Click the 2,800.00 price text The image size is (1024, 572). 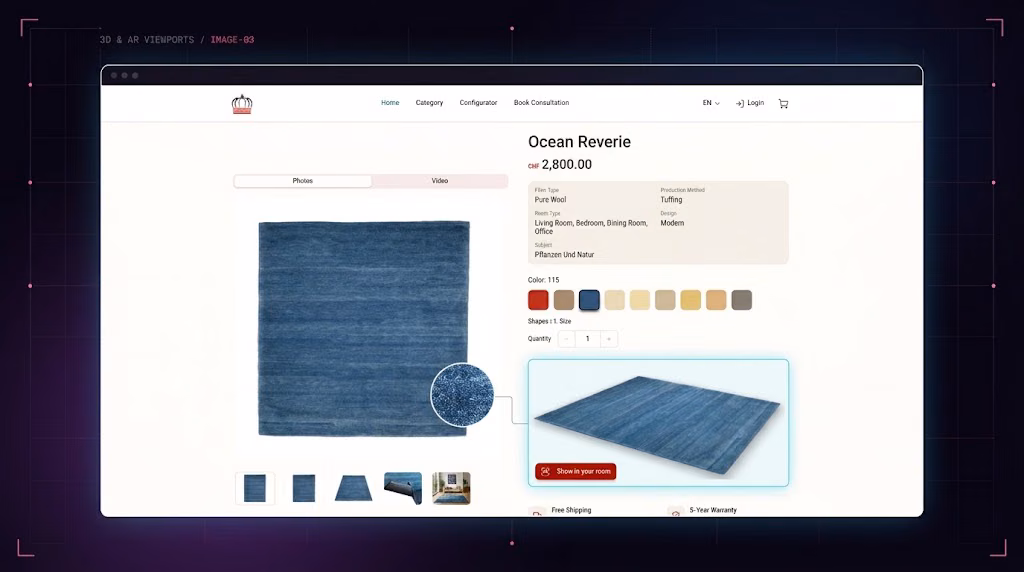tap(567, 165)
